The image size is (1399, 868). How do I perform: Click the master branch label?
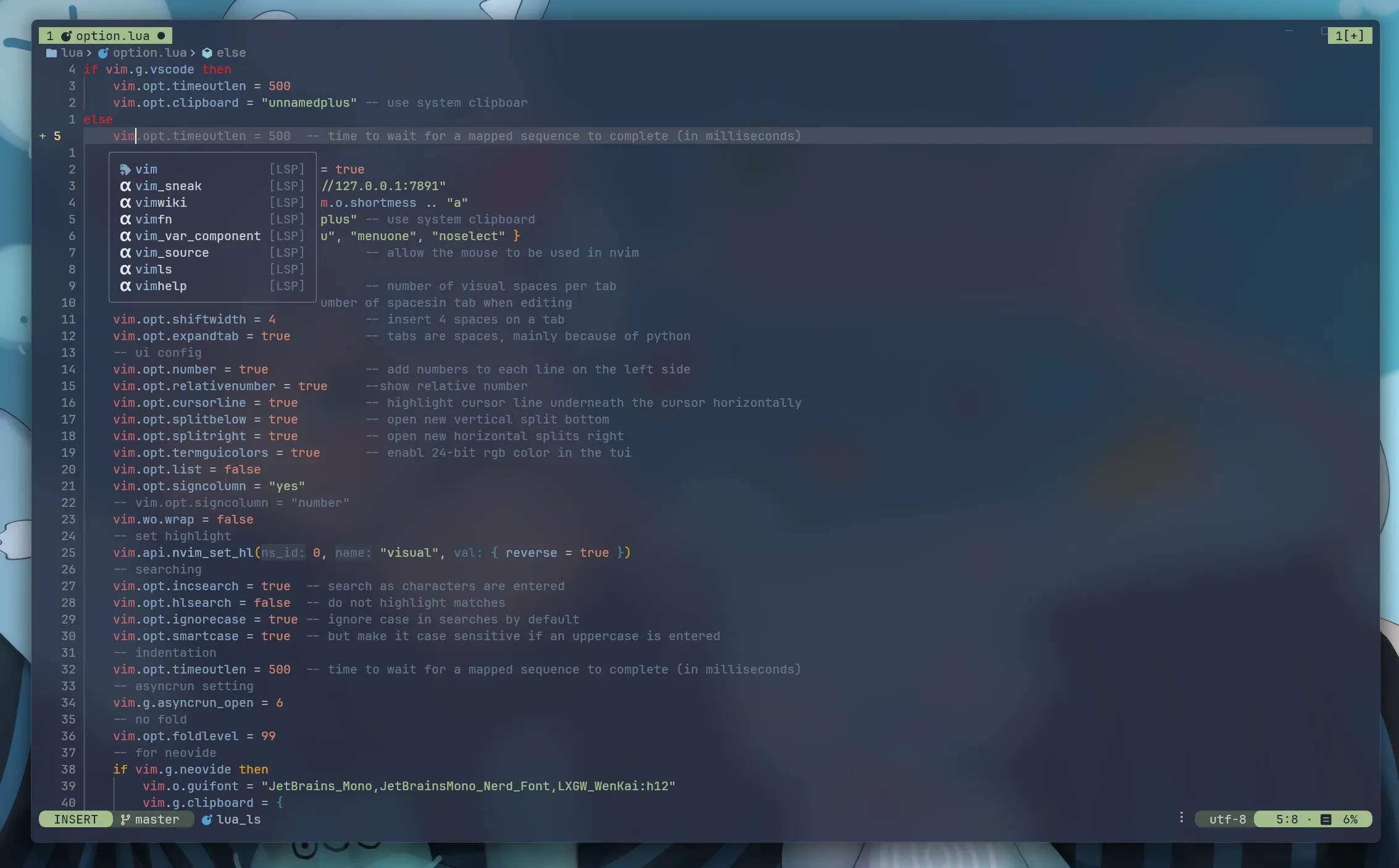point(157,819)
